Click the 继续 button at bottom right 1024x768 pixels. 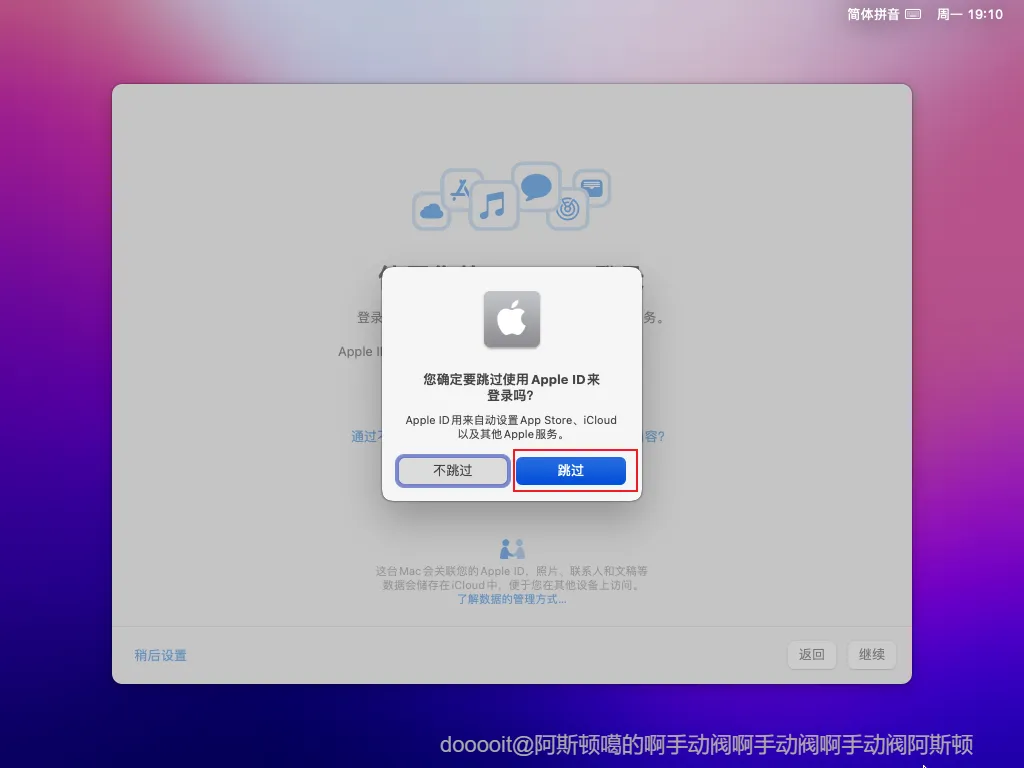click(871, 655)
